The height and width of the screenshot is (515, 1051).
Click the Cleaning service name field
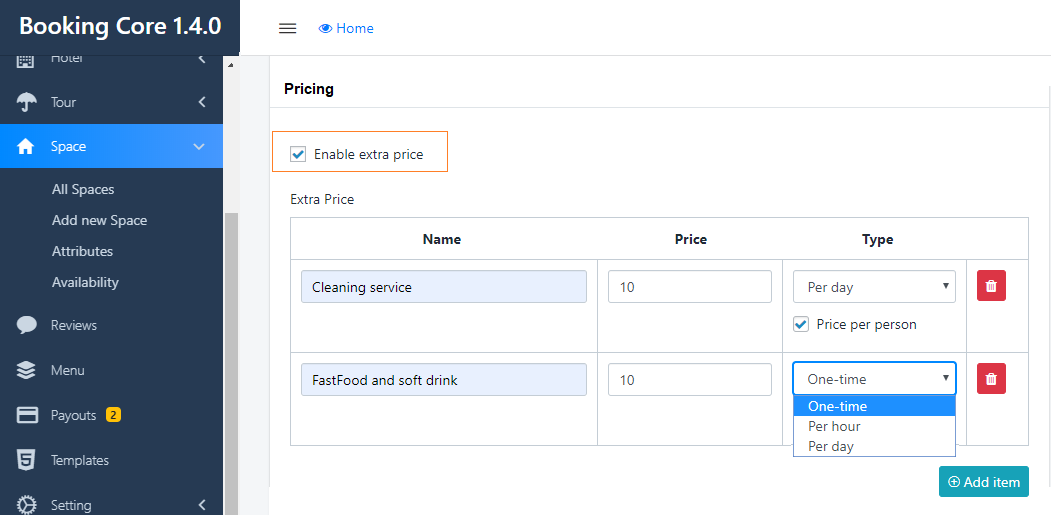click(443, 287)
